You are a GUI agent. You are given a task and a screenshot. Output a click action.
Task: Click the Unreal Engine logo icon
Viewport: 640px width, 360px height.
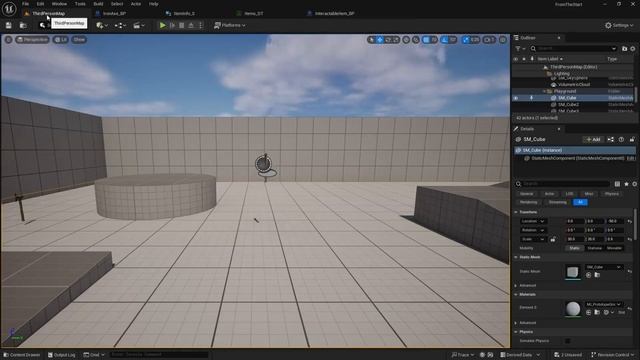click(9, 8)
